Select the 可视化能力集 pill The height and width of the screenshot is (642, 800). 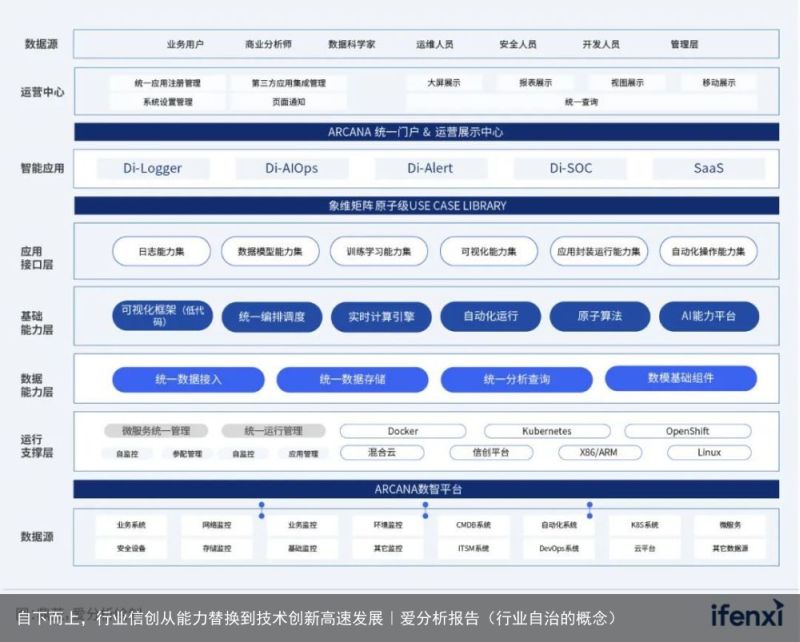click(489, 251)
